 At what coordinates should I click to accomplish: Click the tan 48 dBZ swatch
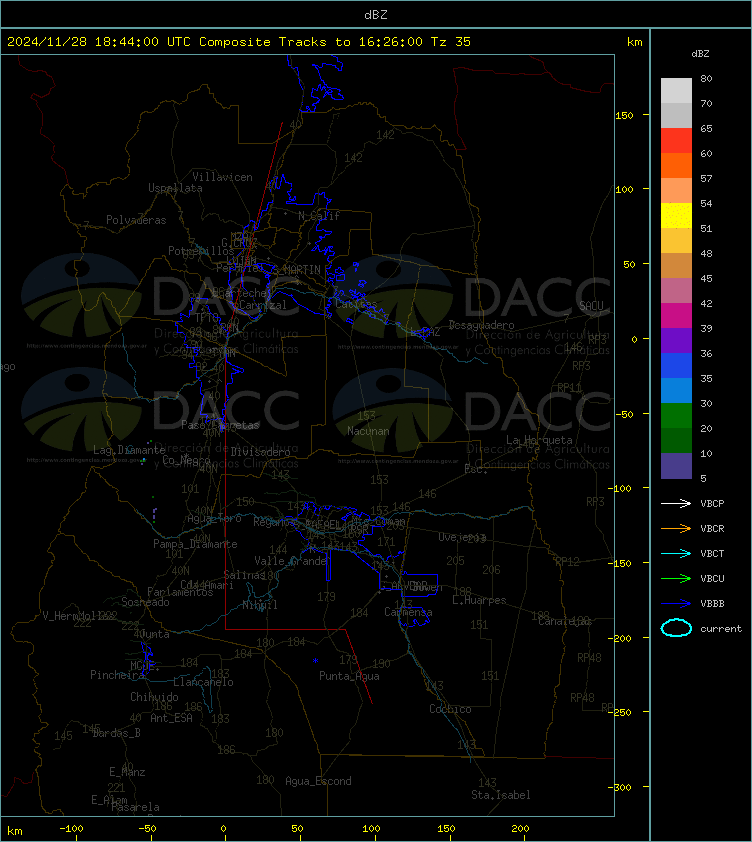tap(676, 265)
